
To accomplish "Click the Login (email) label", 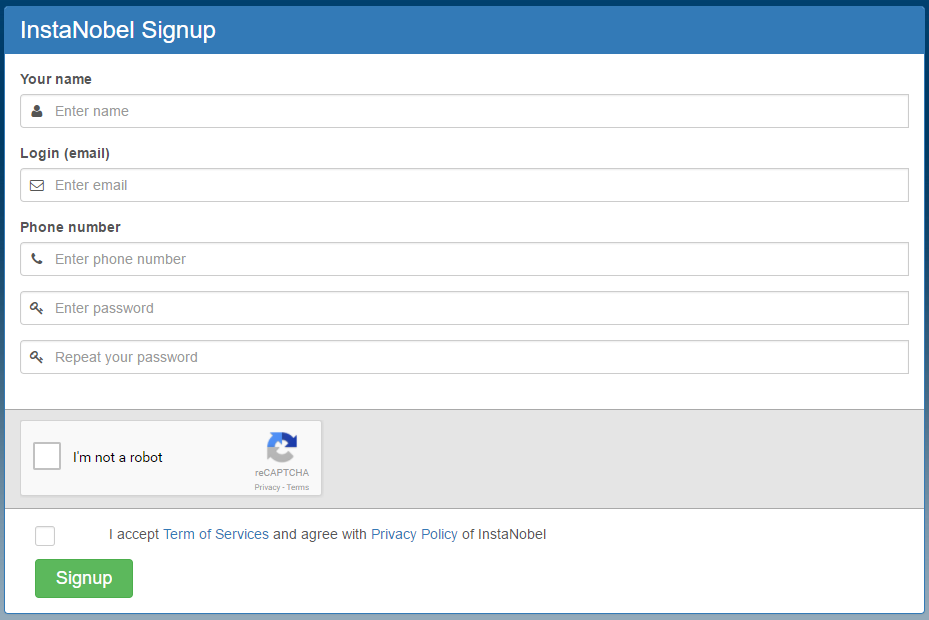I will coord(65,154).
